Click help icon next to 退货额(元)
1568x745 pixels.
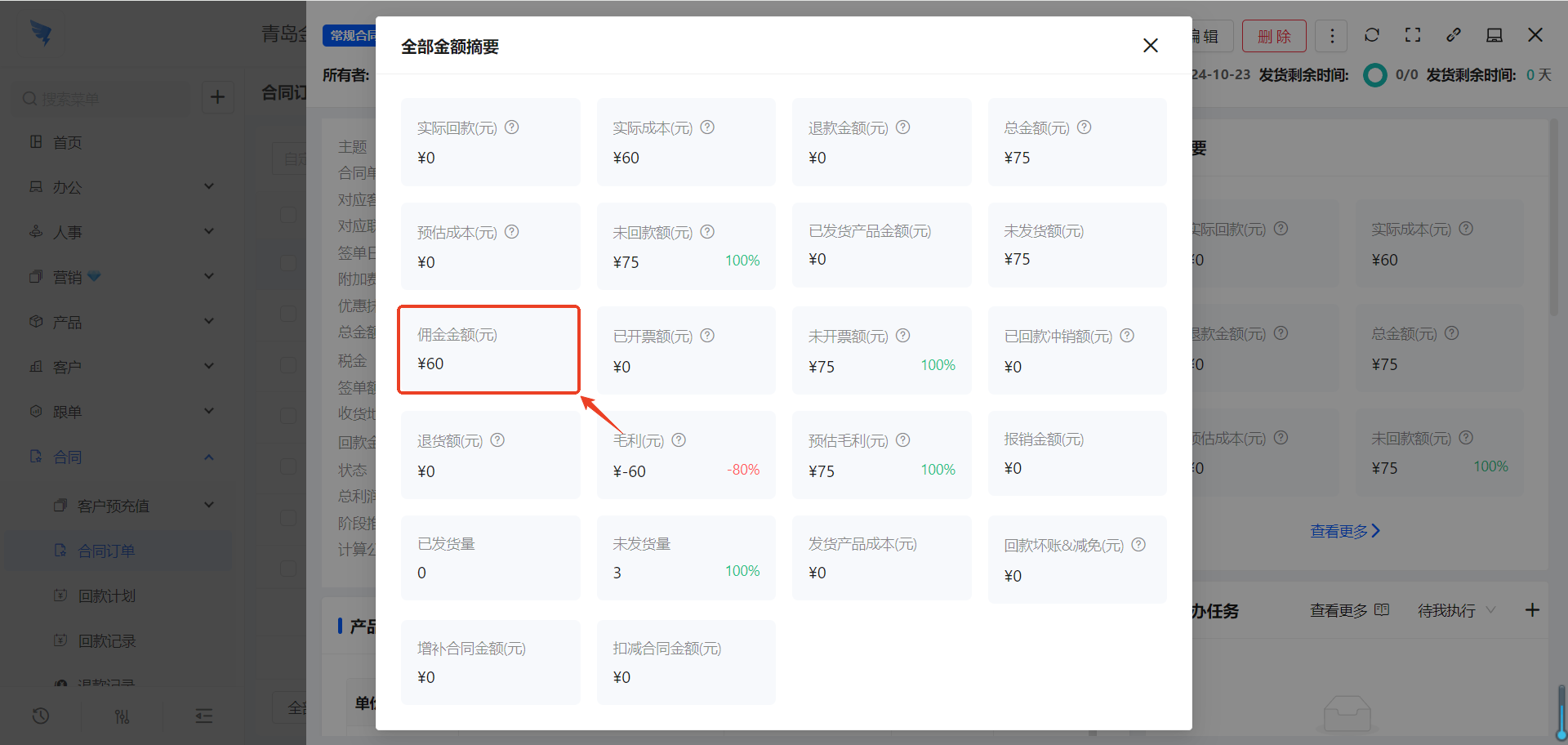click(497, 440)
